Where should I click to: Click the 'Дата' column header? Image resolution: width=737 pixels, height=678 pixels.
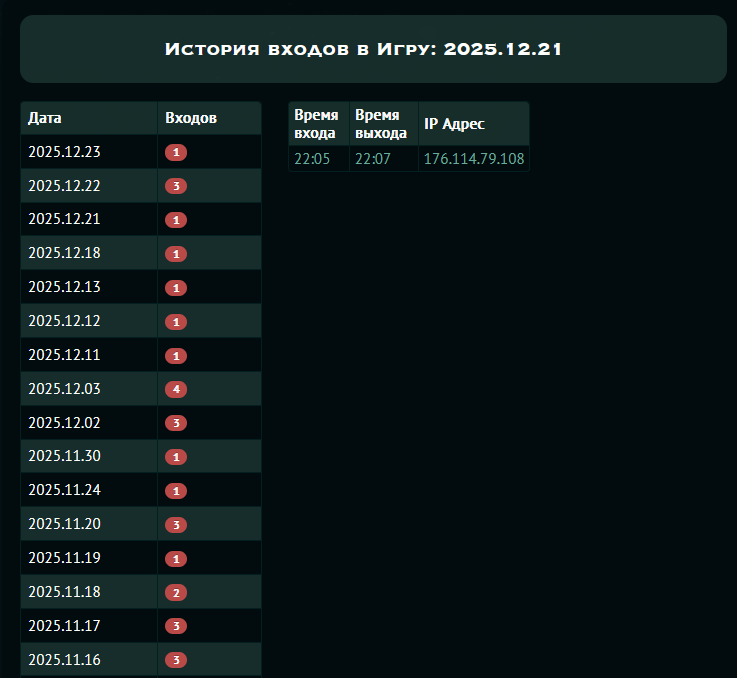(45, 118)
